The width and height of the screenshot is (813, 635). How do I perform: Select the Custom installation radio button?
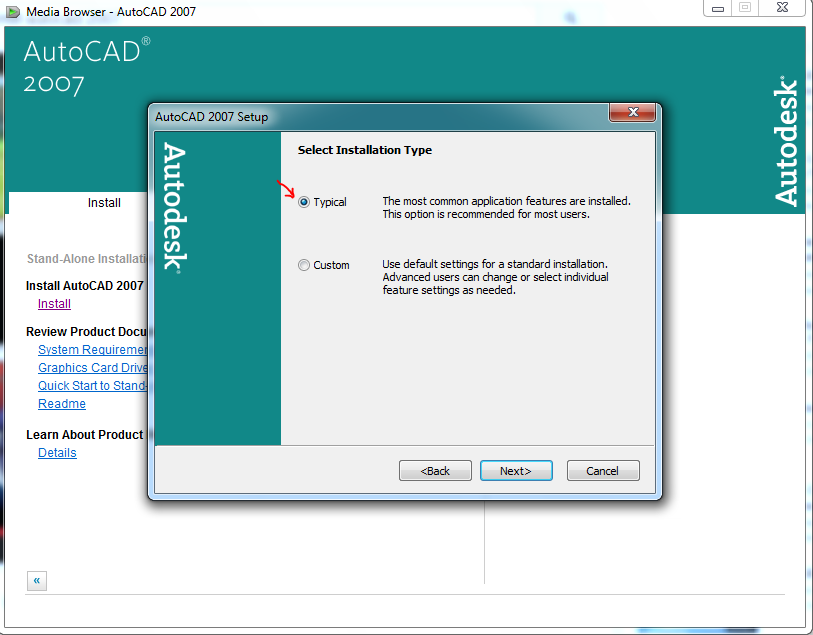(304, 265)
